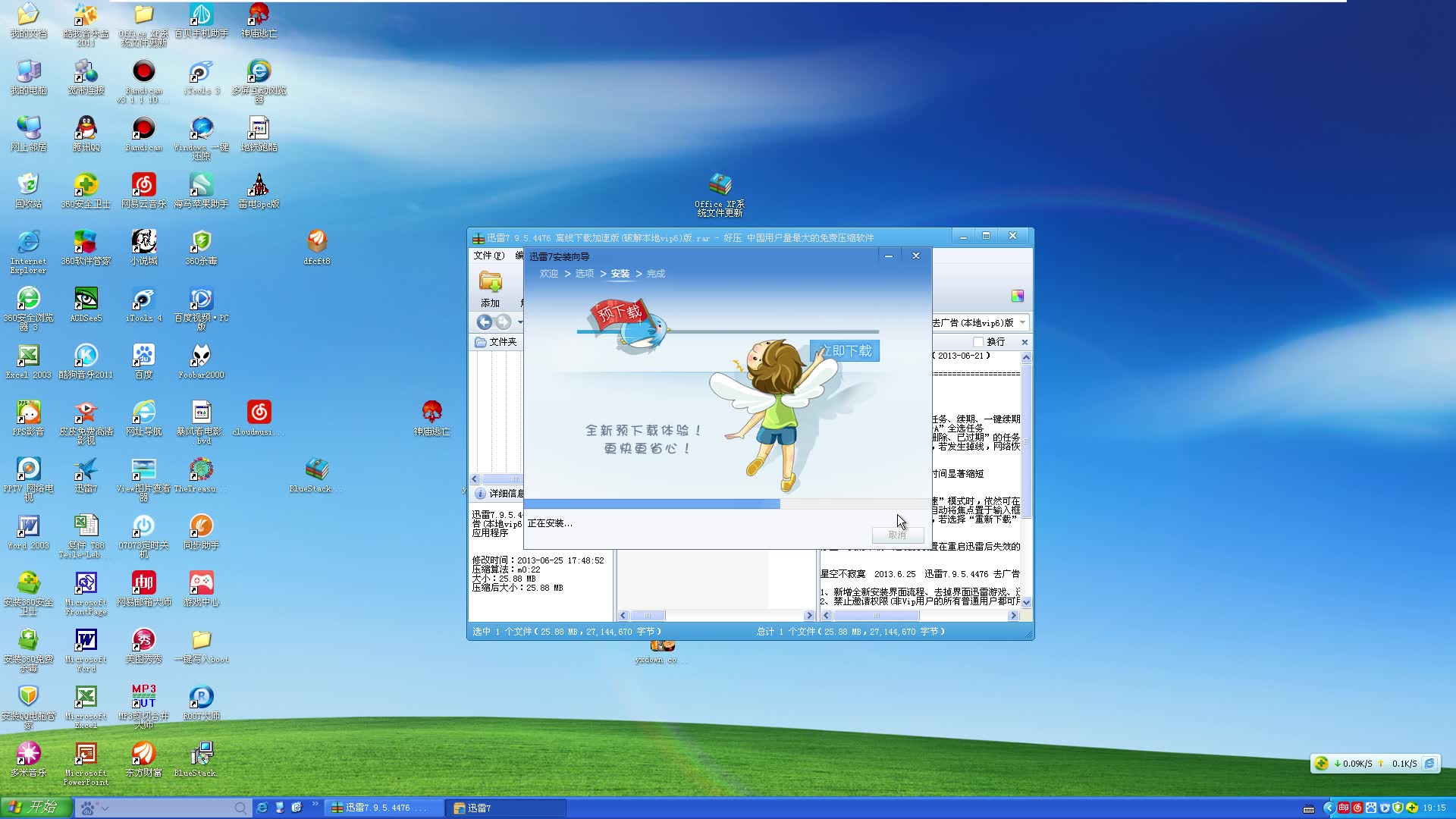Click the comment panel scroll-down arrow
The image size is (1456, 819).
click(1026, 602)
